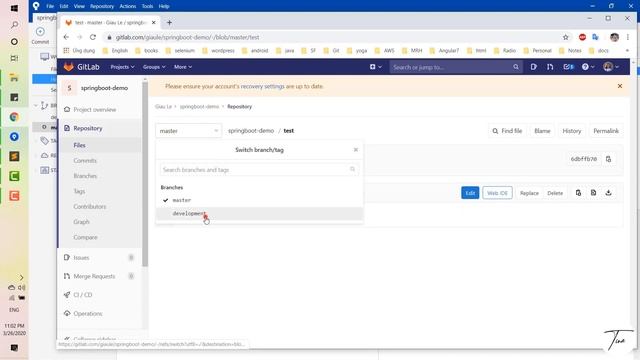Dismiss the recovery settings banner
Viewport: 640px width, 360px height.
click(x=620, y=86)
